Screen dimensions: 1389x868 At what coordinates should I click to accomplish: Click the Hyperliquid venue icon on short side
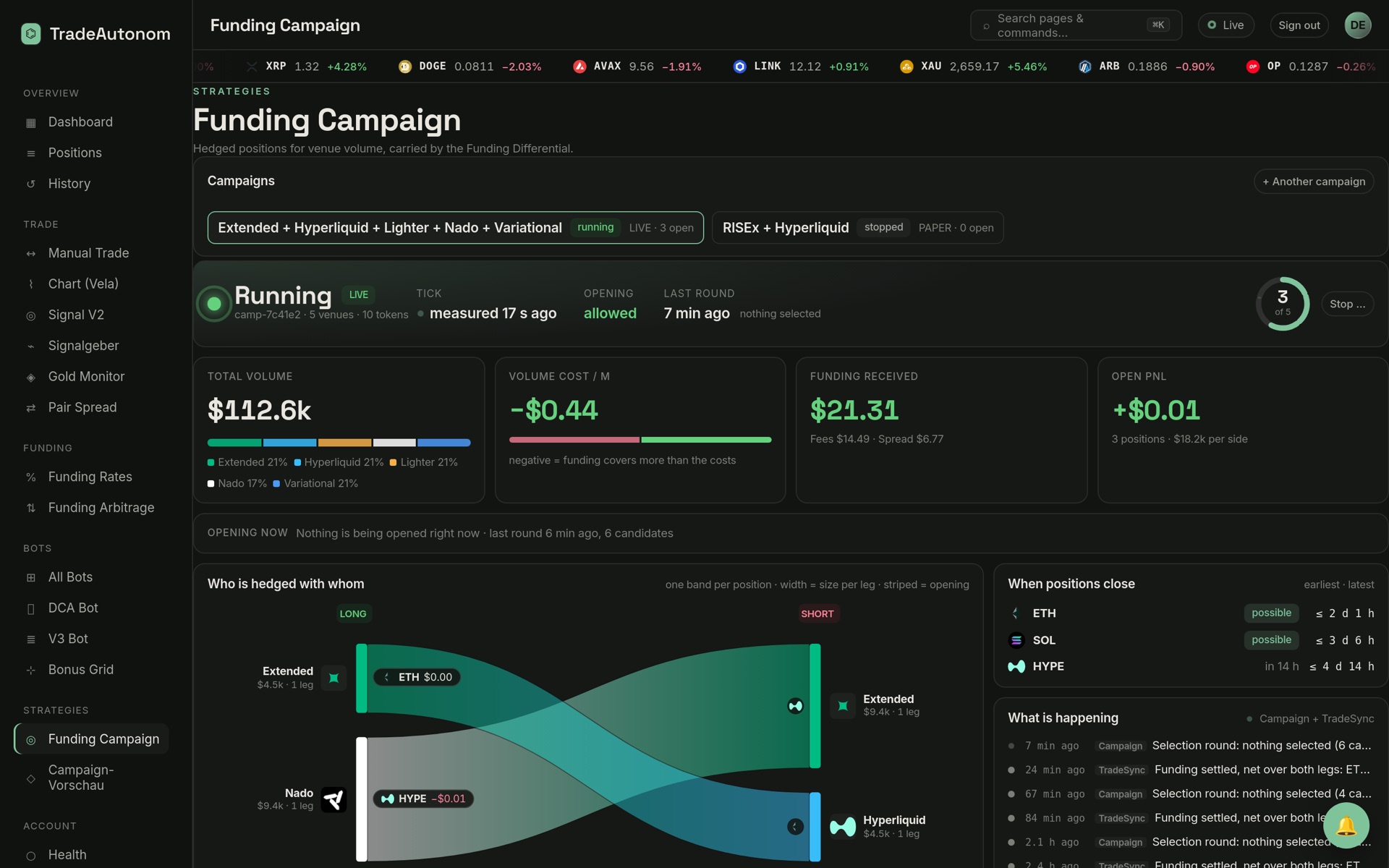[x=842, y=826]
